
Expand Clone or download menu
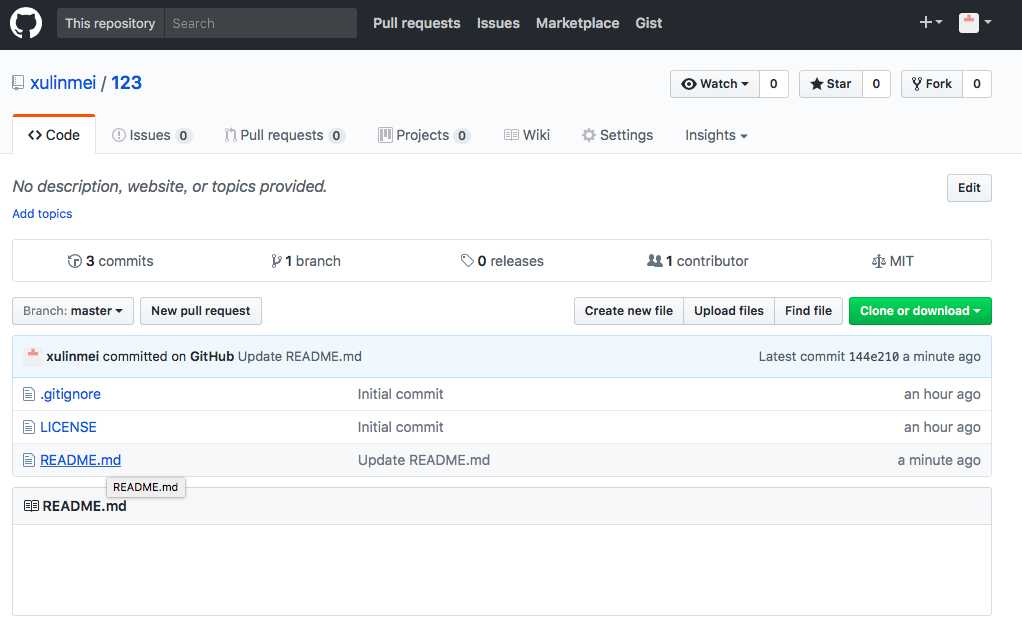[920, 311]
